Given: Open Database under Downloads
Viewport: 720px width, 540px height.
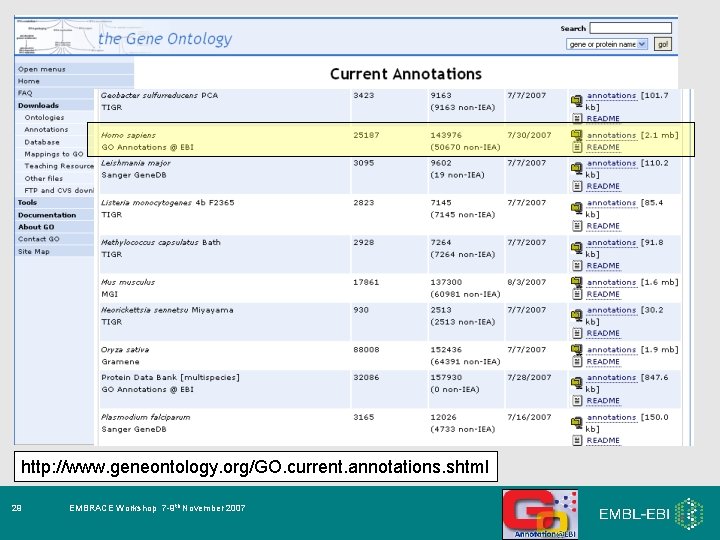Looking at the screenshot, I should [42, 142].
